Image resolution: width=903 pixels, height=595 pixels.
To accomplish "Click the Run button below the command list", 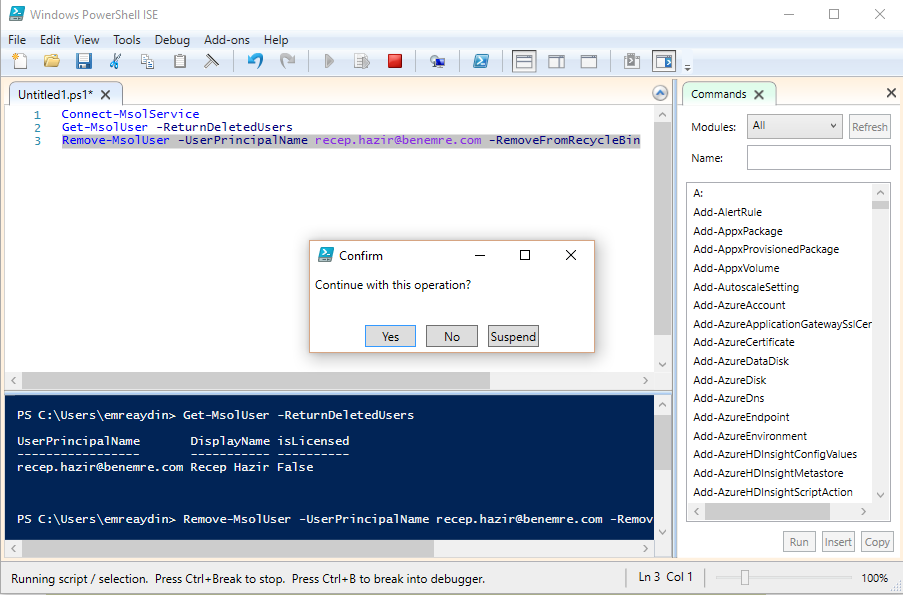I will [x=799, y=542].
